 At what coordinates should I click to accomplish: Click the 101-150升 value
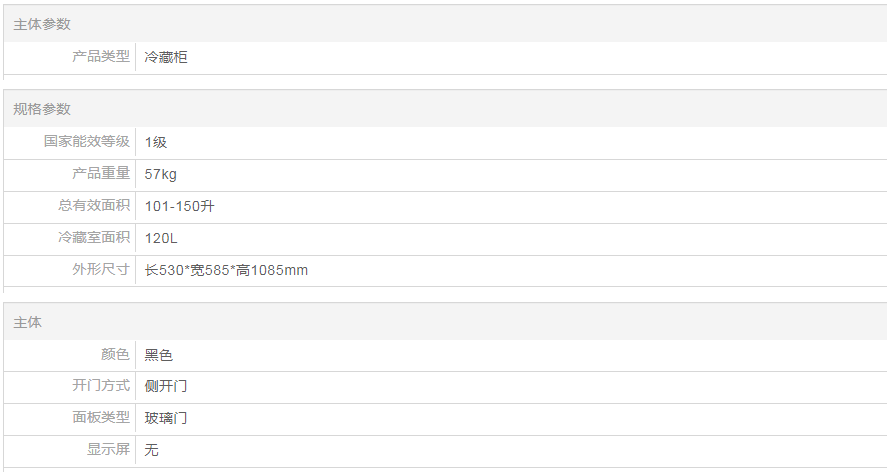180,206
